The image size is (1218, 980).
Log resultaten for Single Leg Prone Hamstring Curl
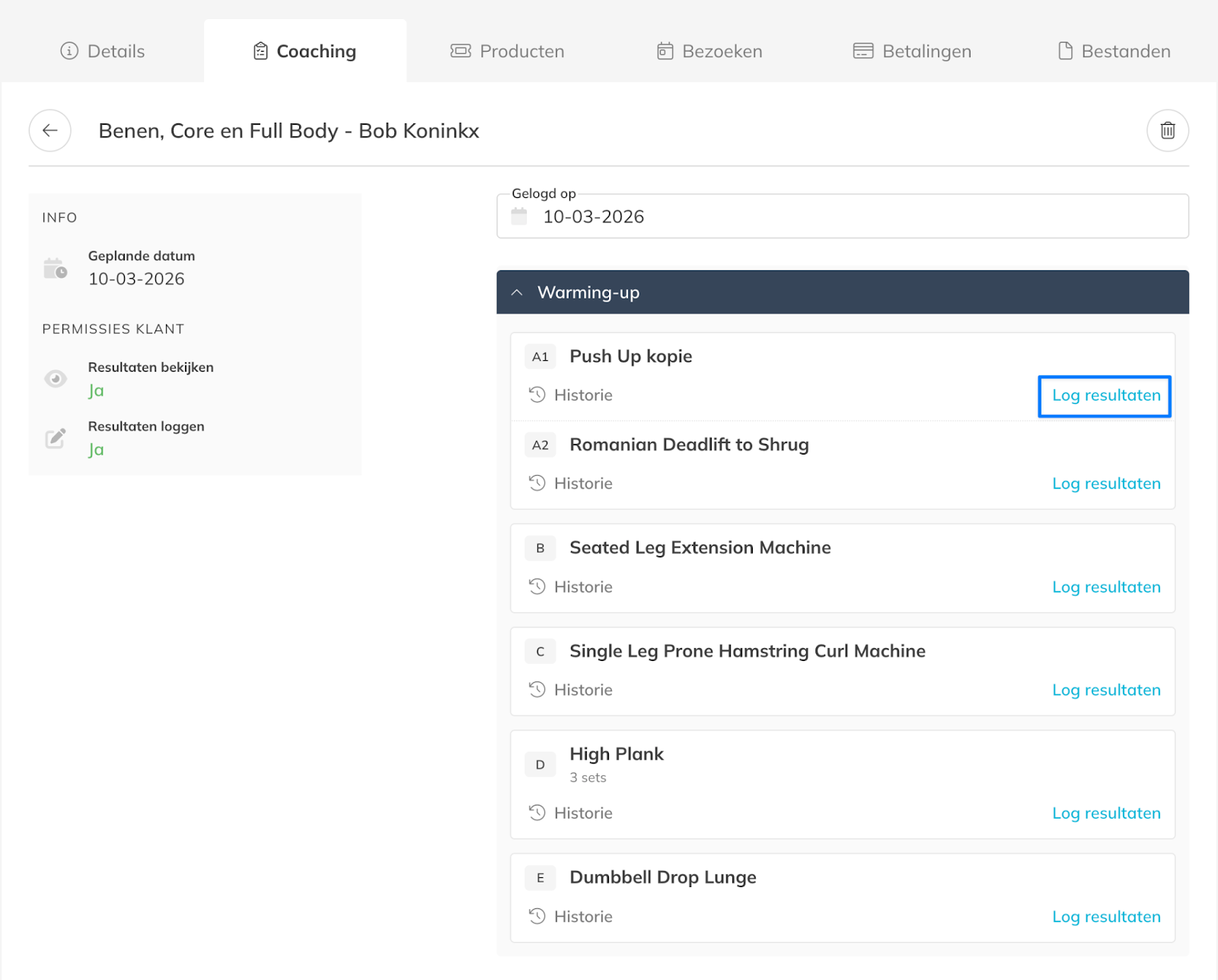pos(1105,690)
